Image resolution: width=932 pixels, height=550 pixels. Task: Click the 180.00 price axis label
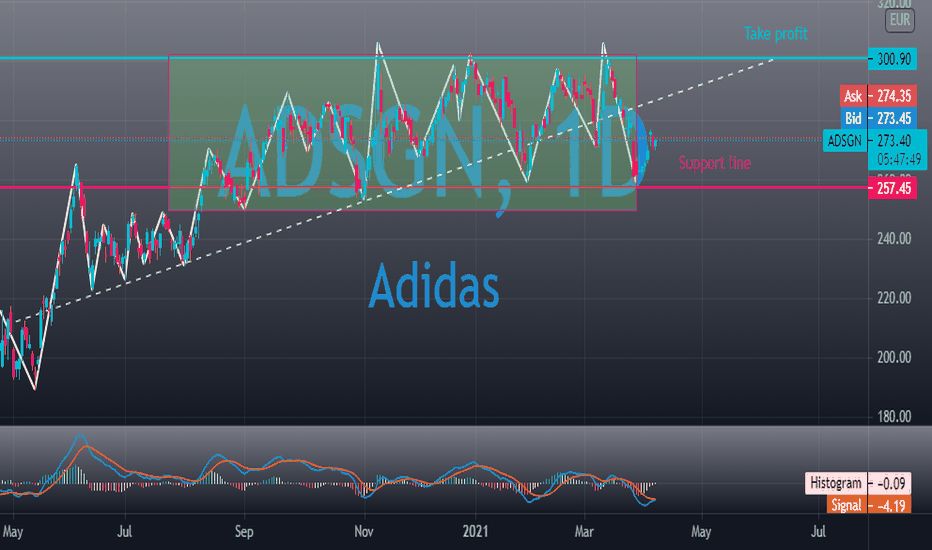point(894,417)
